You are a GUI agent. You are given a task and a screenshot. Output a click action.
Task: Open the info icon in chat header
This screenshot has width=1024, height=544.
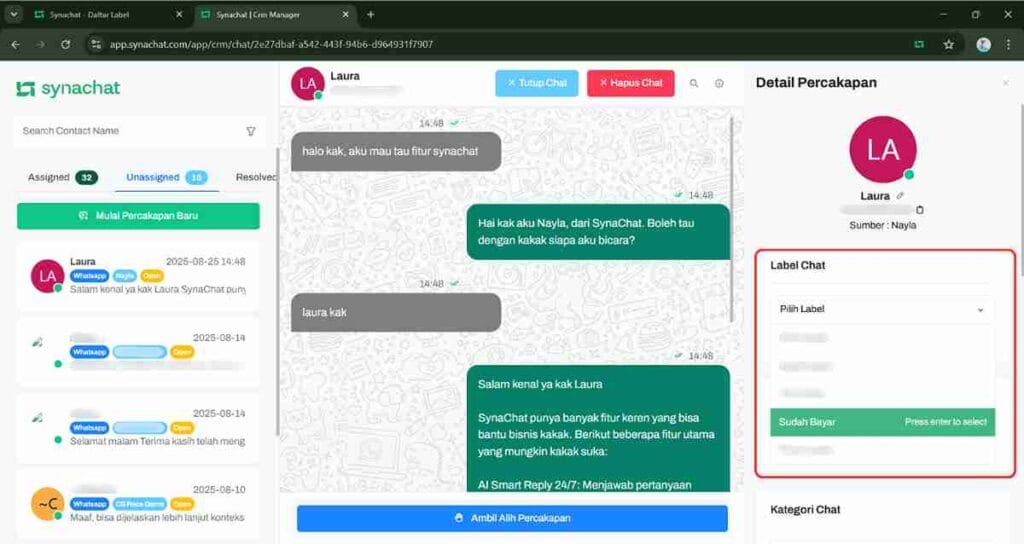click(x=719, y=84)
